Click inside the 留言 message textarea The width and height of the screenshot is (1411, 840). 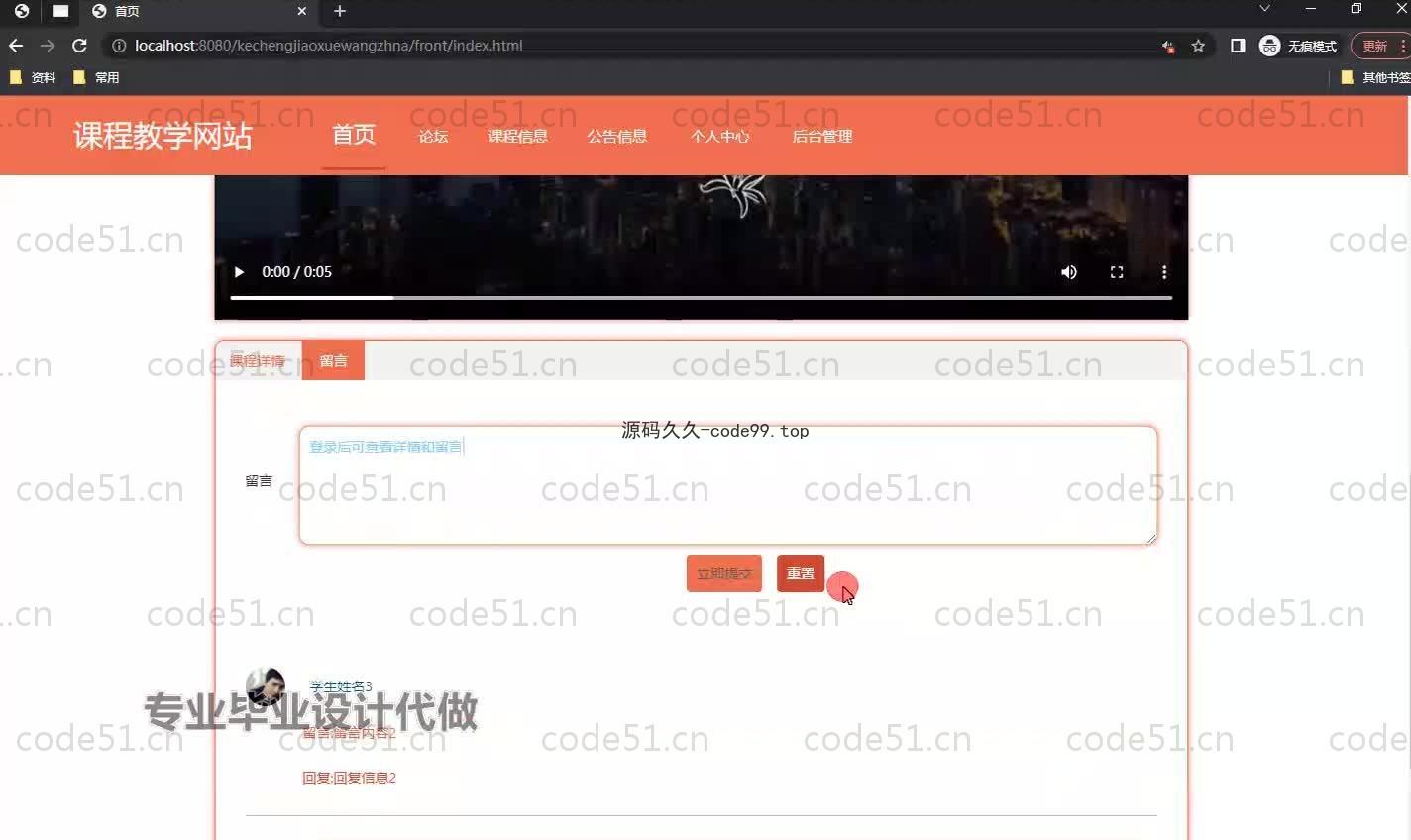coord(728,485)
